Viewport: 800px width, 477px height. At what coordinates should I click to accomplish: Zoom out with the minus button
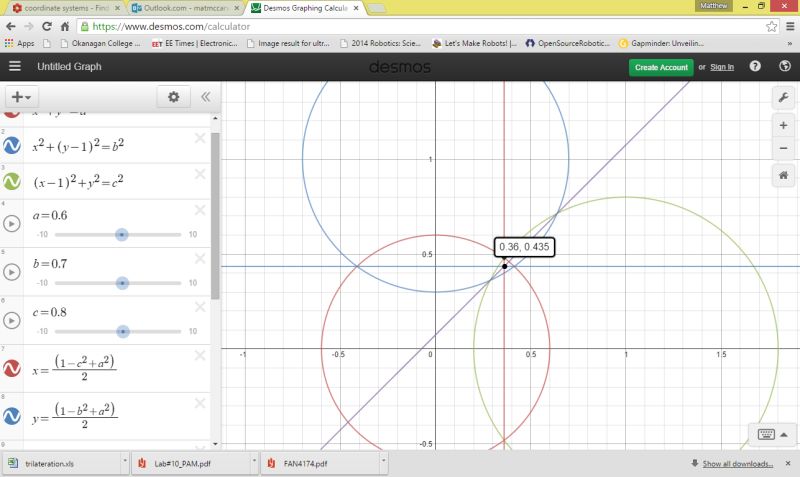783,148
